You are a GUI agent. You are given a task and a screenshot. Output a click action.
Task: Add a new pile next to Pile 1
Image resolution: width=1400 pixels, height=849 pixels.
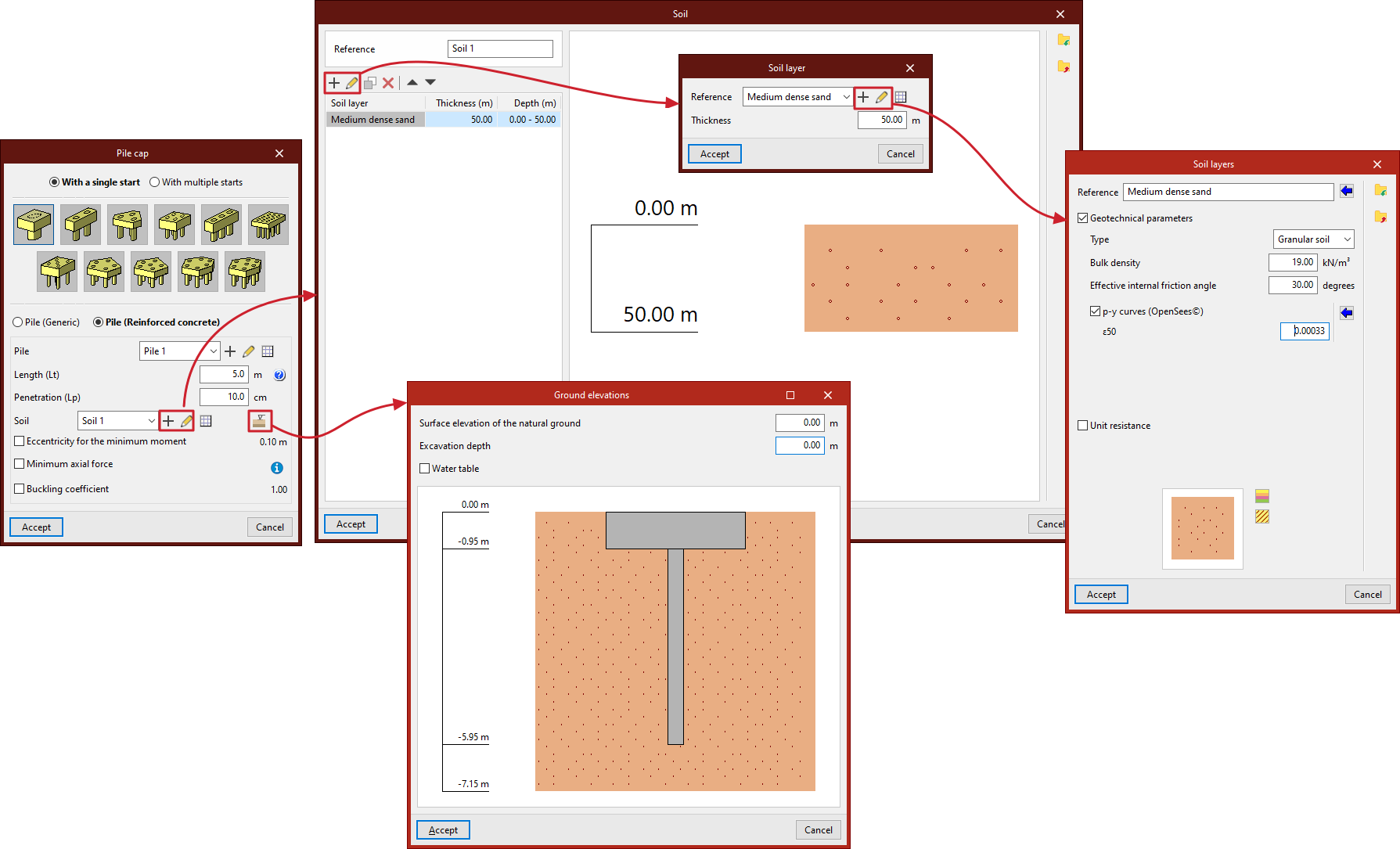pyautogui.click(x=230, y=351)
